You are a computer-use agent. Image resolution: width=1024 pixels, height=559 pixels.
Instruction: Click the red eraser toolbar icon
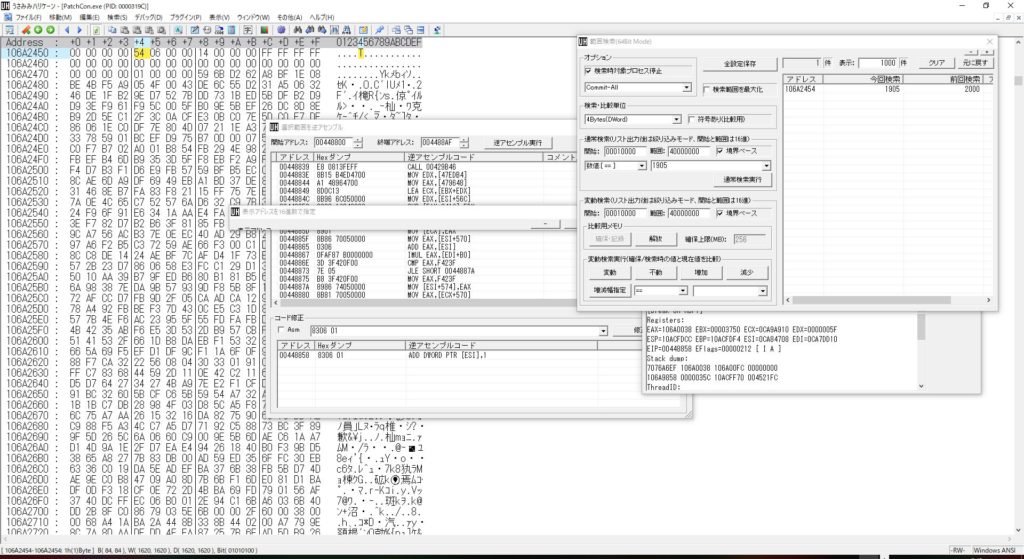tap(26, 30)
